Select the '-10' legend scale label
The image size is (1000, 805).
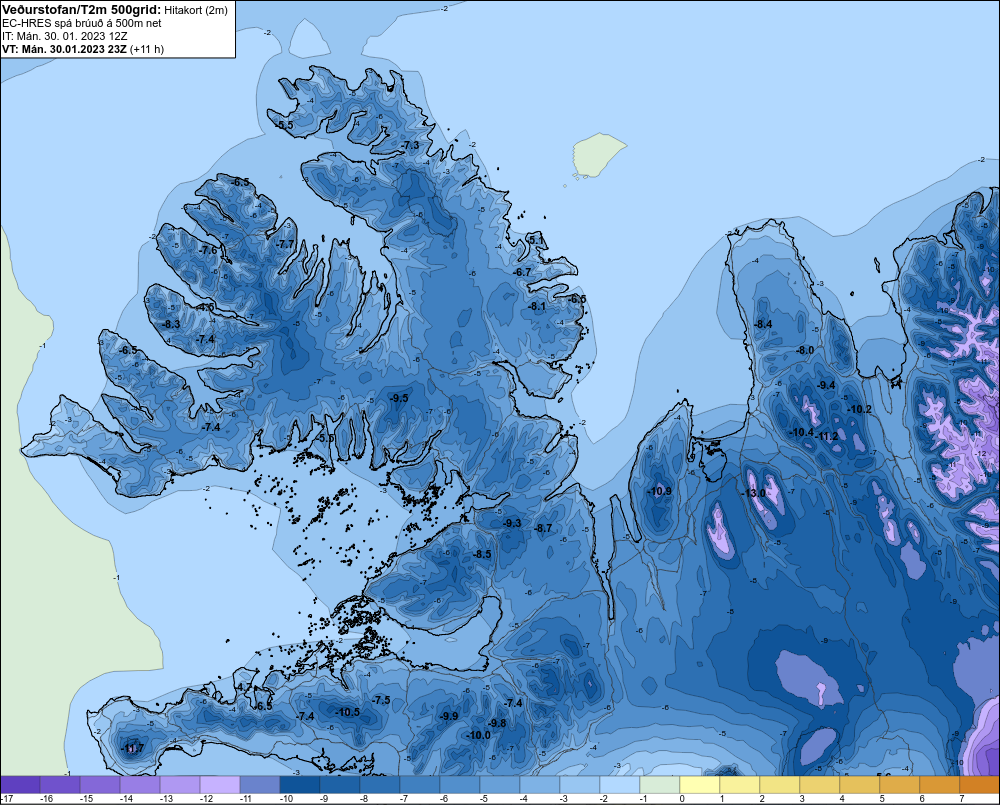click(286, 799)
